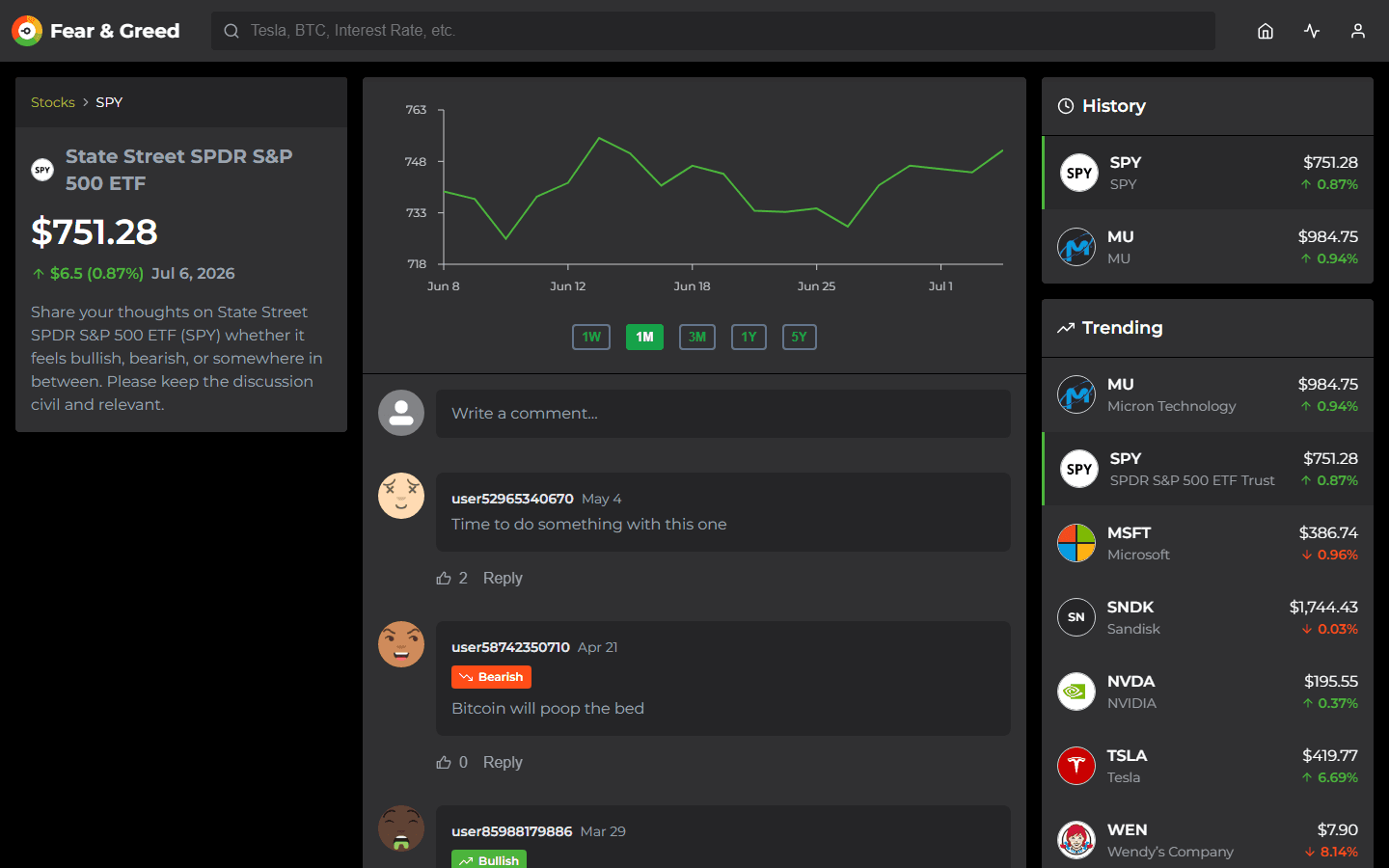Click the blank profile avatar by comment box
The image size is (1389, 868).
click(x=401, y=413)
